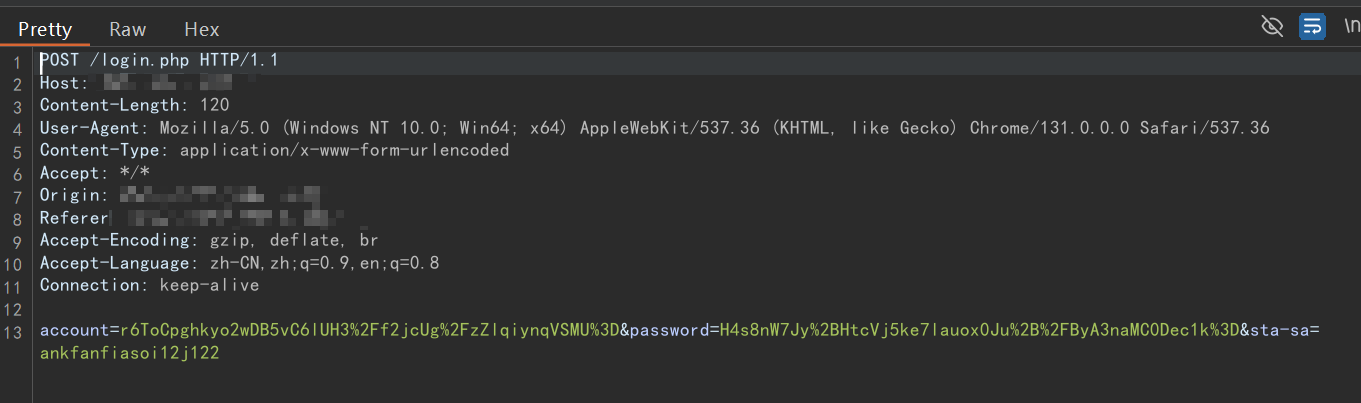Click the POST /login.php request line

(x=159, y=60)
